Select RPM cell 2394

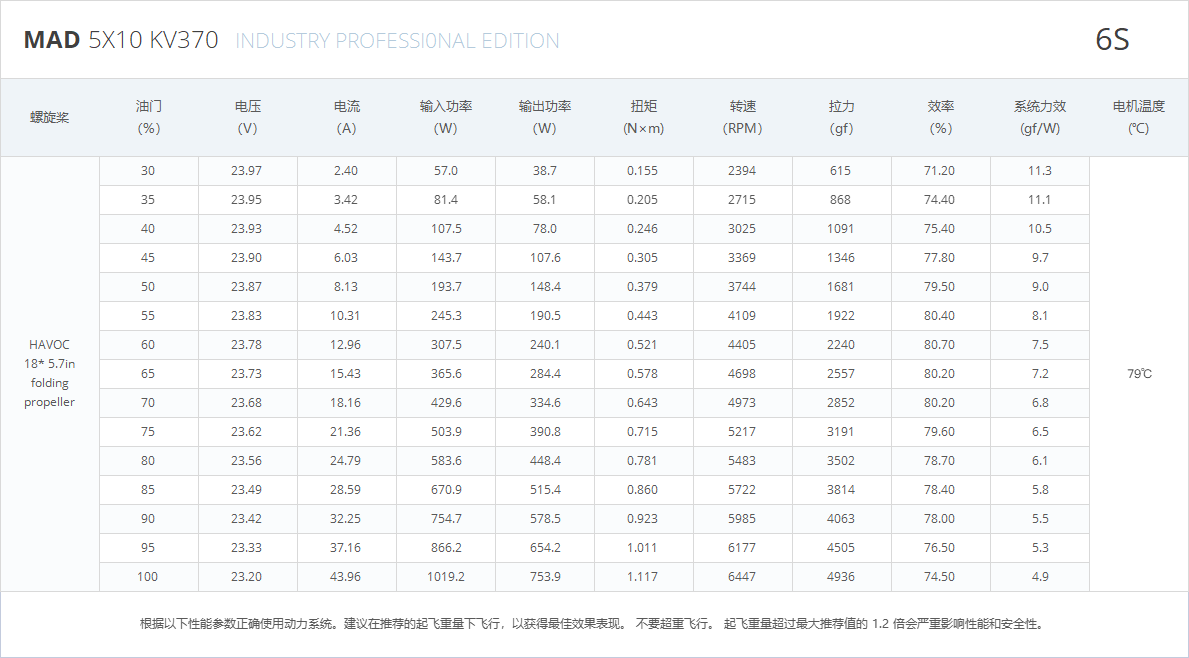(742, 171)
